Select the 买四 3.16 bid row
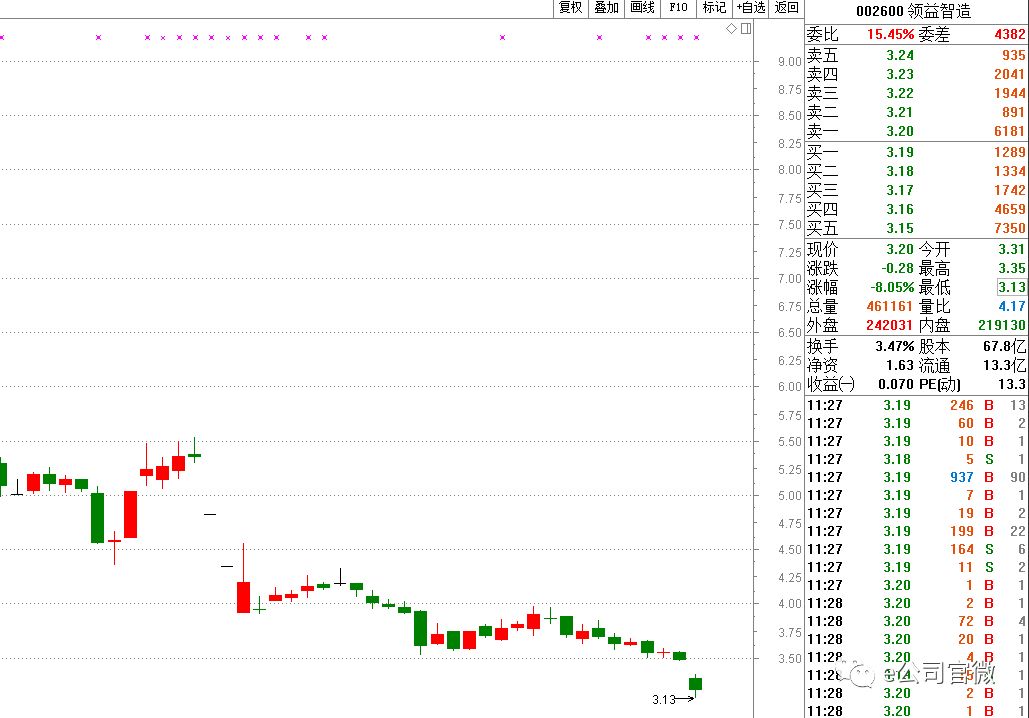The height and width of the screenshot is (718, 1029). pyautogui.click(x=916, y=209)
